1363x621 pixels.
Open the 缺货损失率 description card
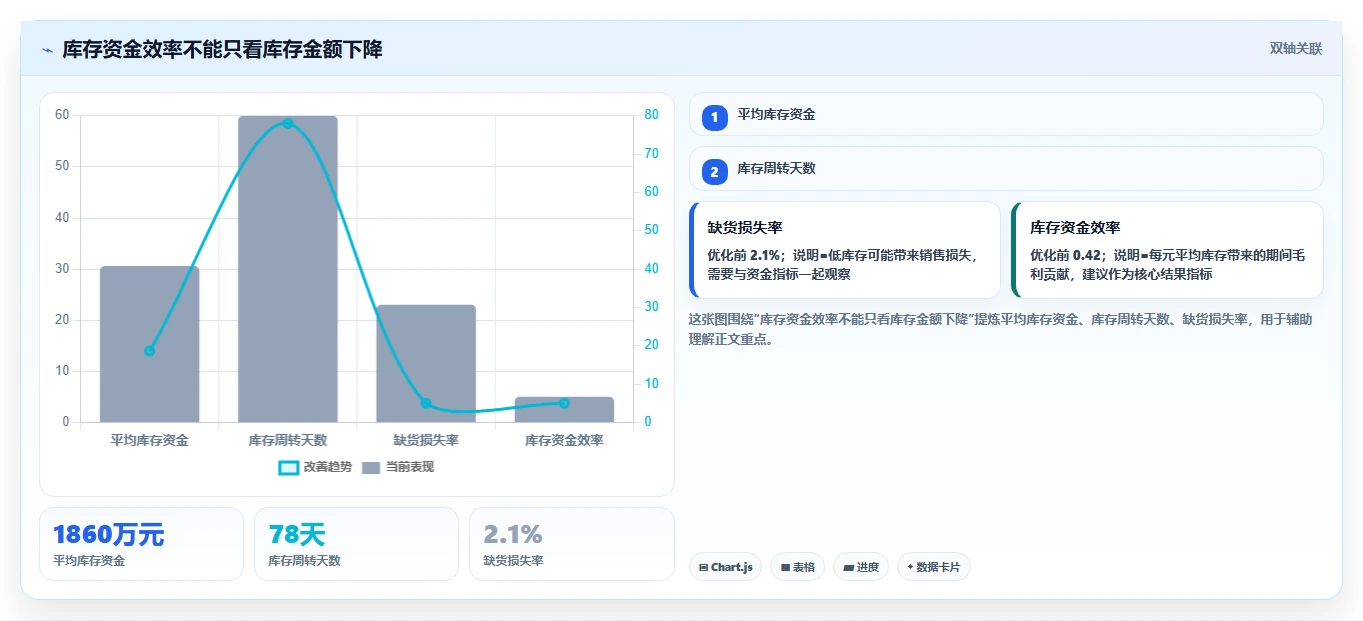(845, 250)
